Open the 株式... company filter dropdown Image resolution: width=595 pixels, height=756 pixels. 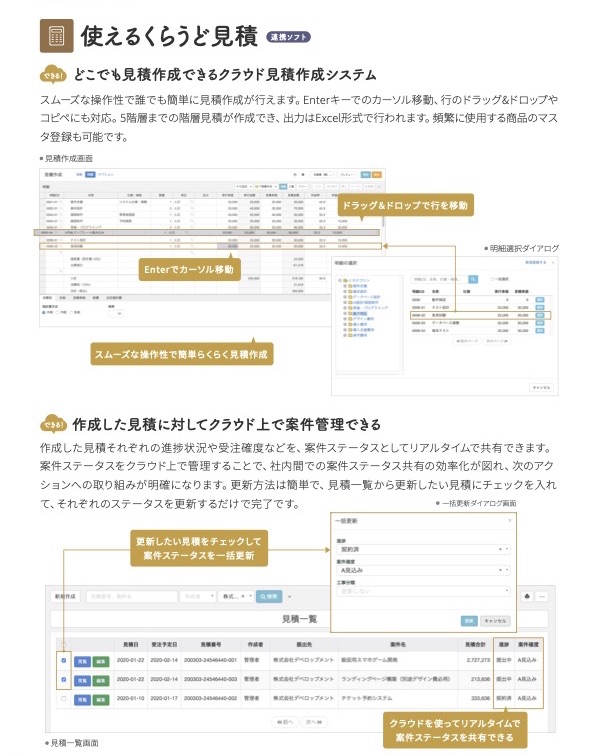pyautogui.click(x=236, y=596)
